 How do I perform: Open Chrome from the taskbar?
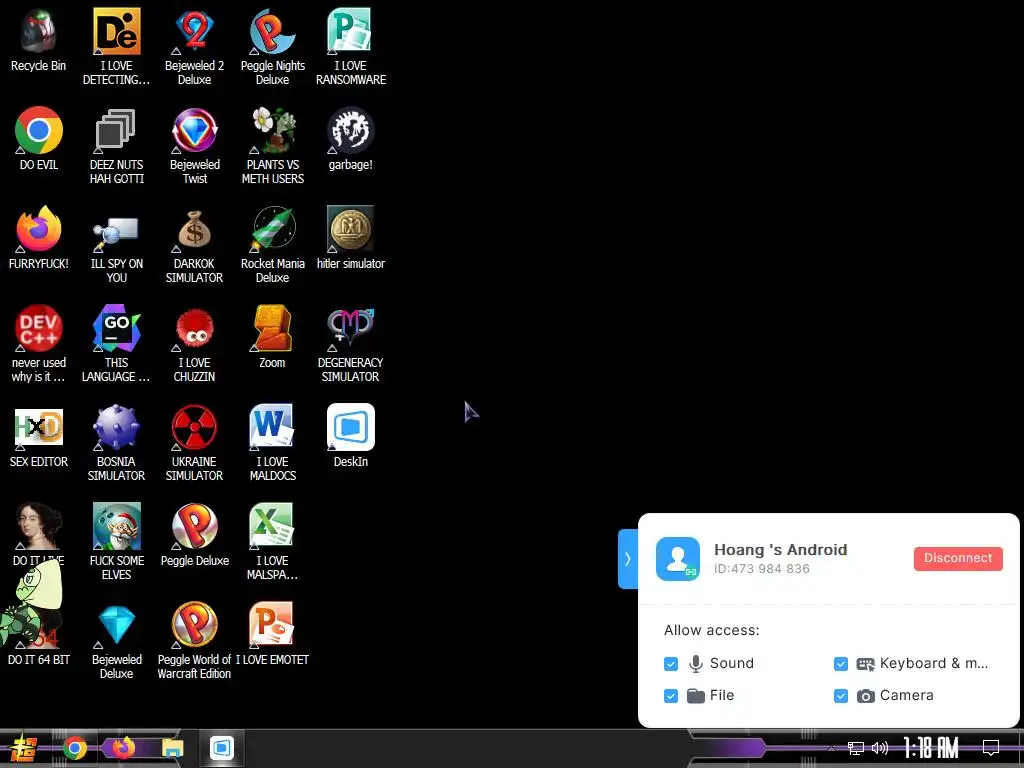[74, 748]
